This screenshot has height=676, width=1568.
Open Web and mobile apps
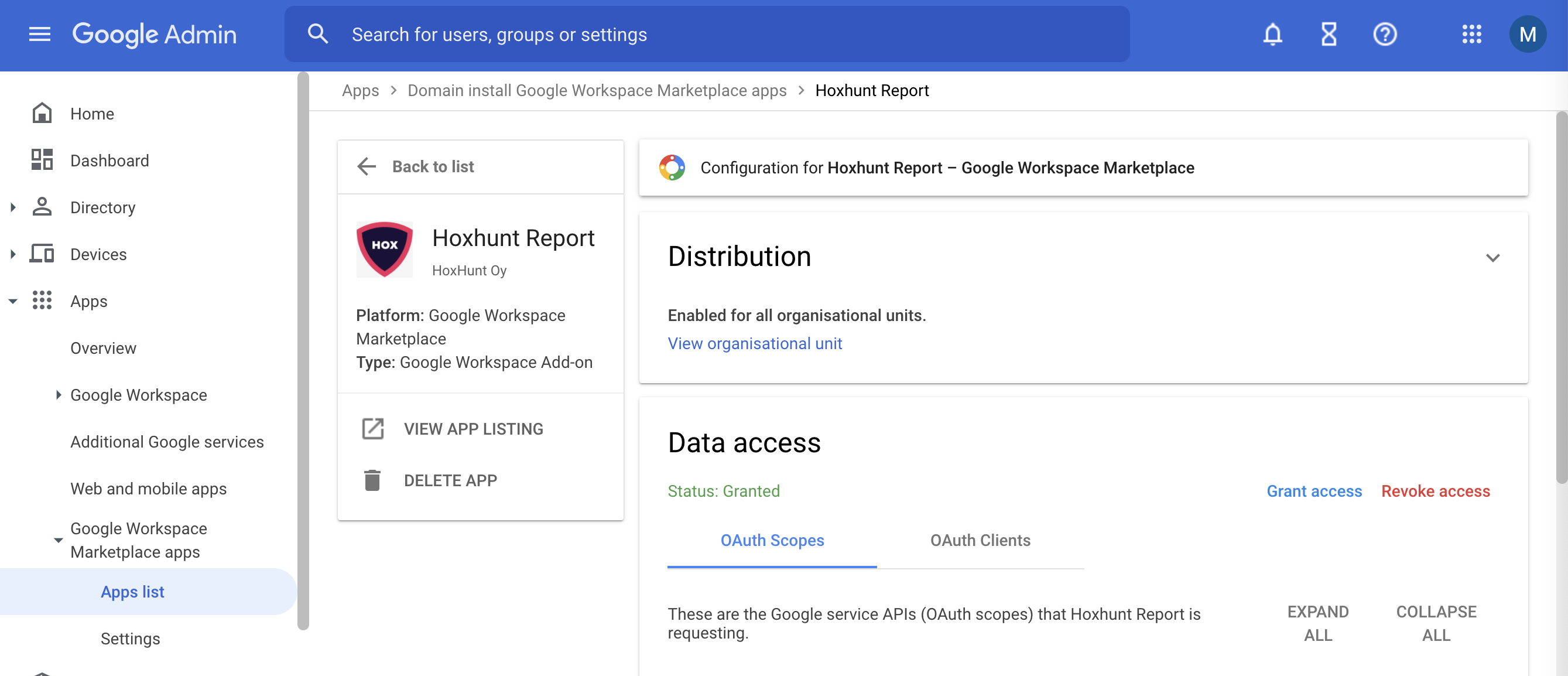[x=149, y=489]
